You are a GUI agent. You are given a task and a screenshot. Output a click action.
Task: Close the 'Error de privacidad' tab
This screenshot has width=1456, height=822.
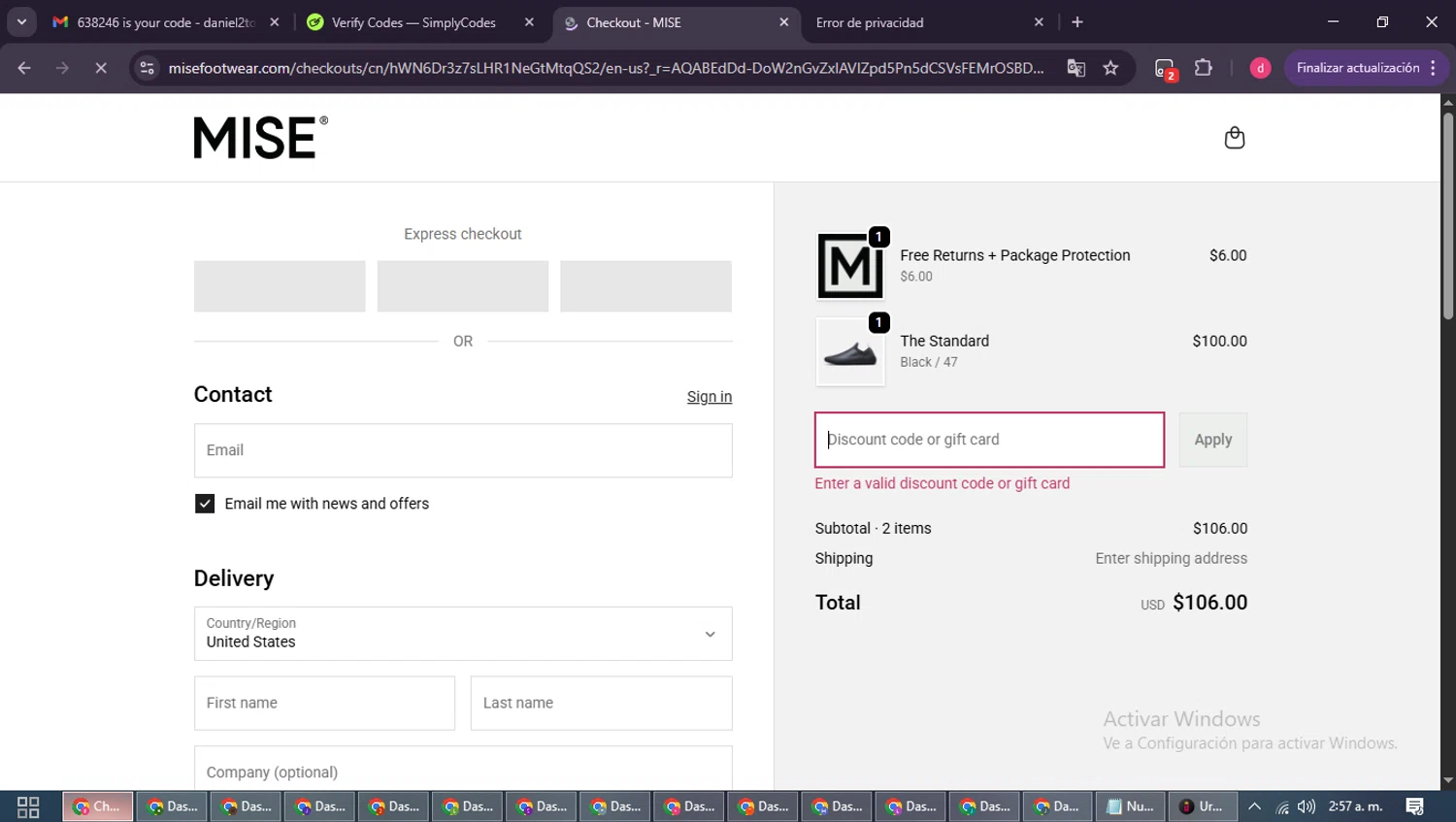1039,22
